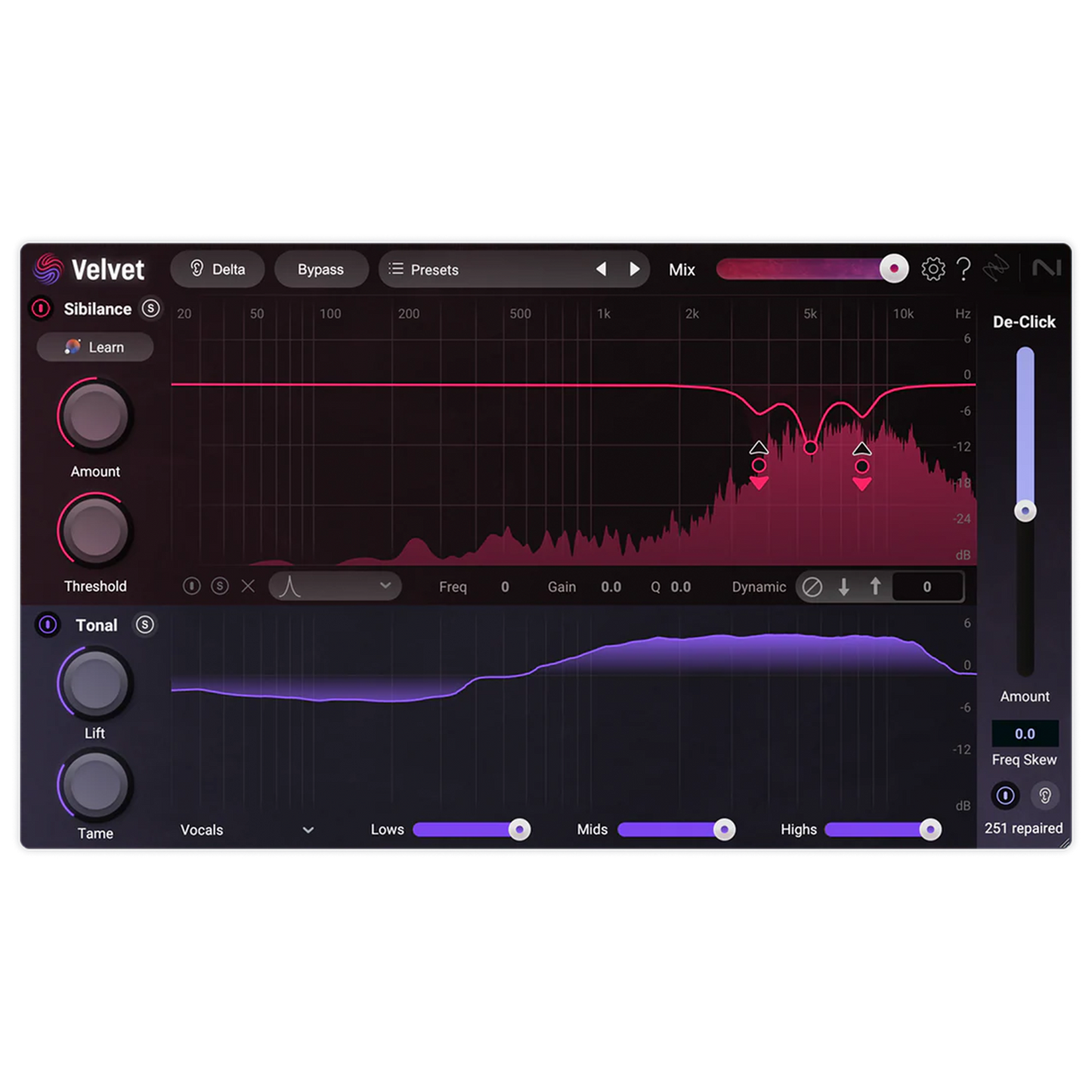Click the band Gain value field
This screenshot has width=1092, height=1092.
(x=611, y=586)
